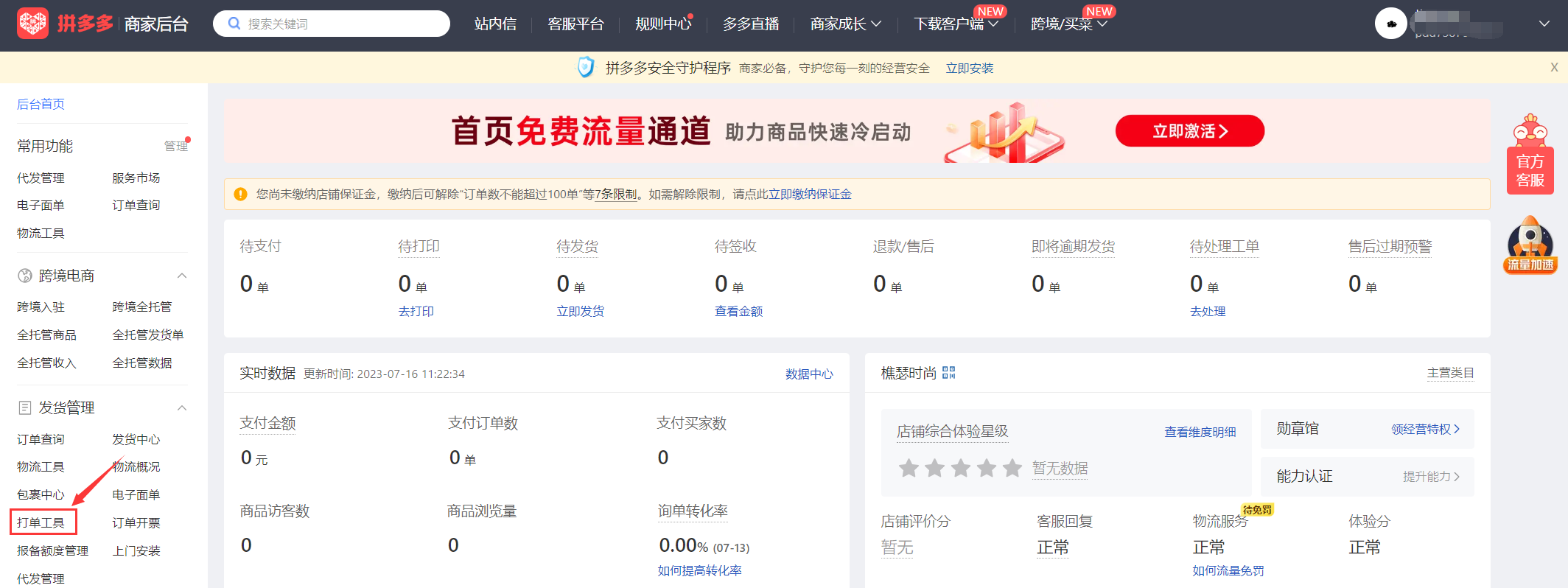Open 上门安装 in sidebar
The width and height of the screenshot is (1568, 588).
point(136,550)
